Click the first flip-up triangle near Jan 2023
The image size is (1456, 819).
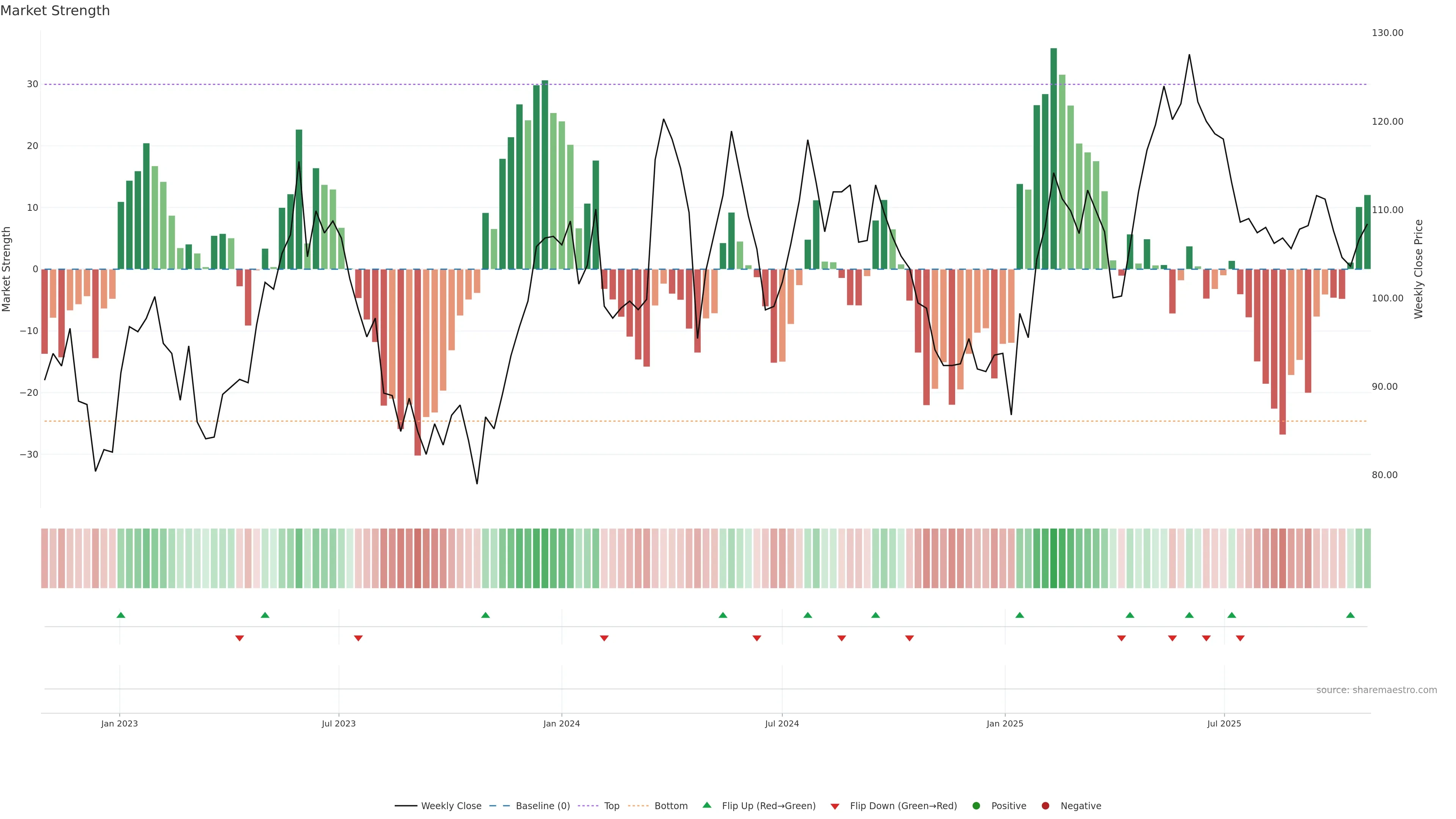click(121, 615)
